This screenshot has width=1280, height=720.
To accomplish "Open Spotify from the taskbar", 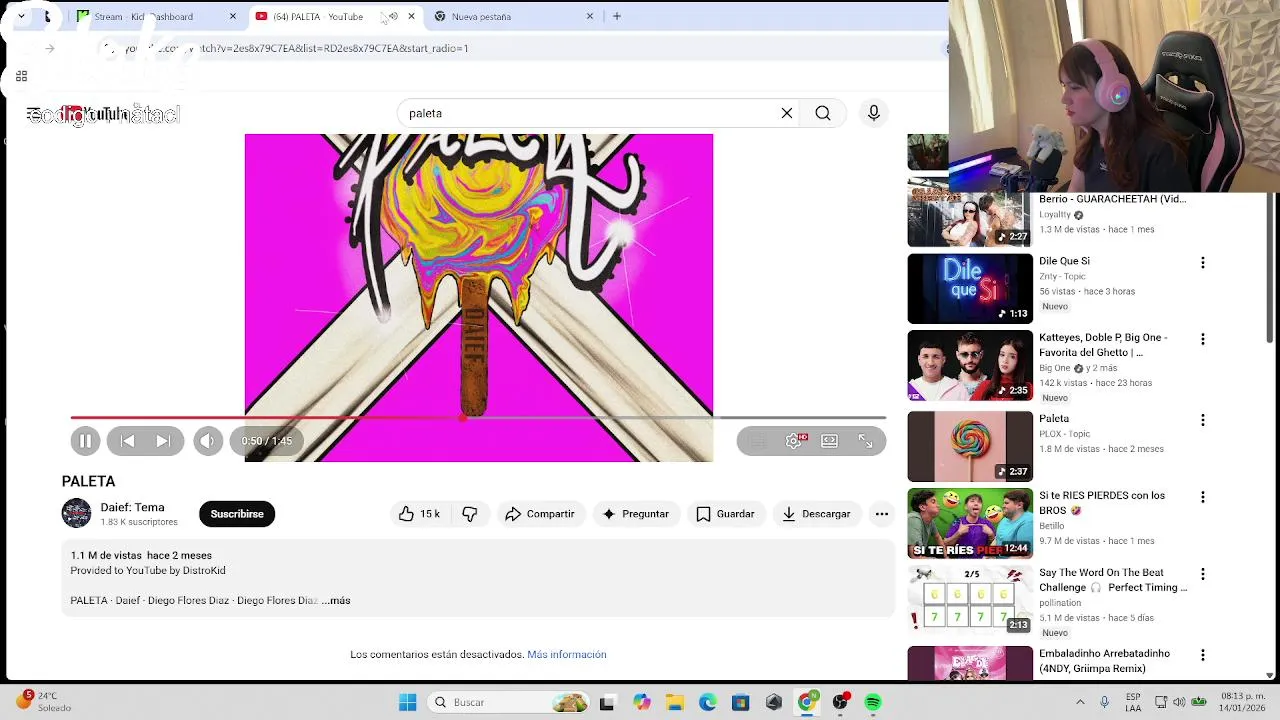I will tap(873, 702).
